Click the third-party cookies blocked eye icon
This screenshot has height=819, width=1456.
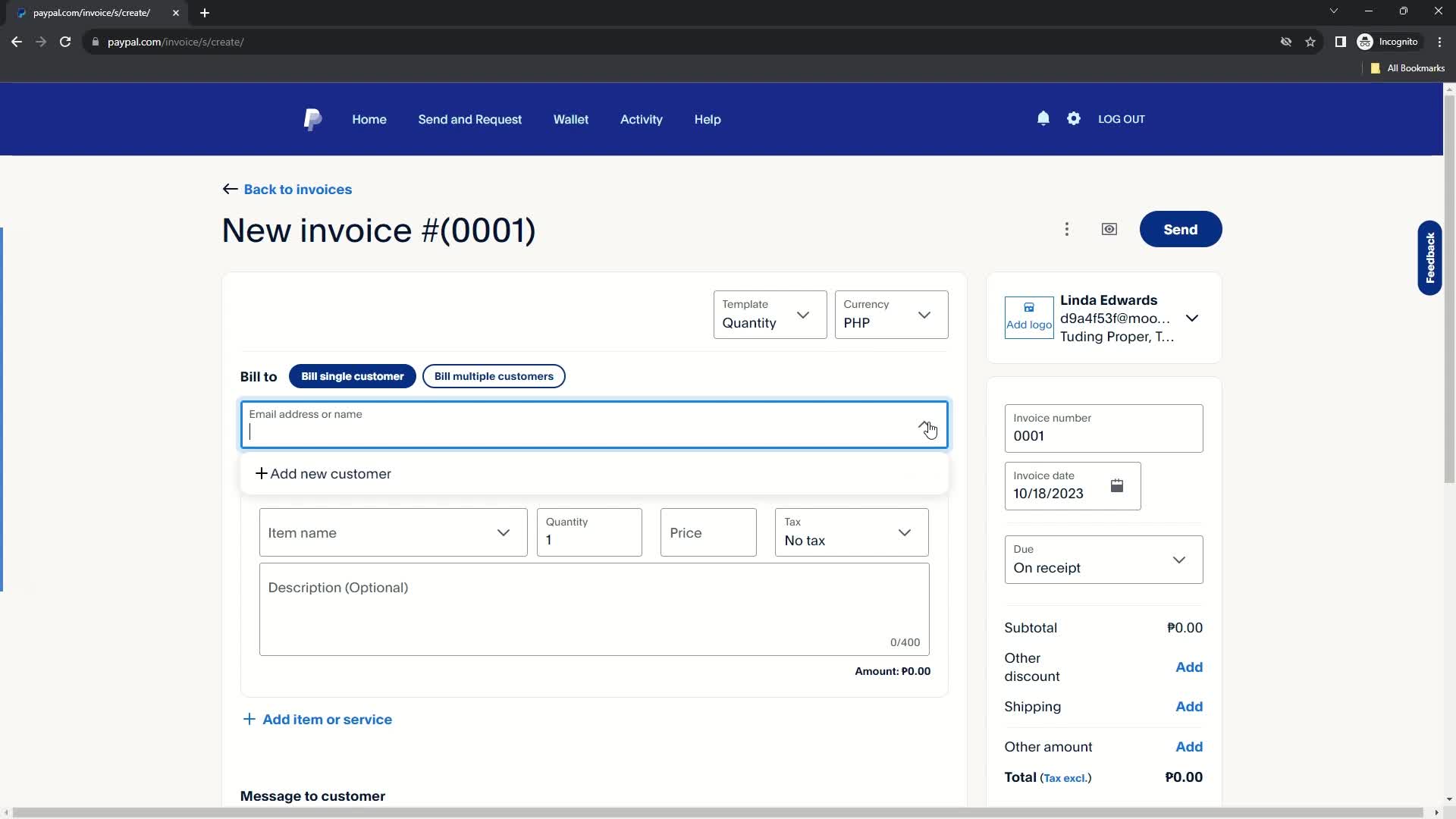tap(1286, 42)
